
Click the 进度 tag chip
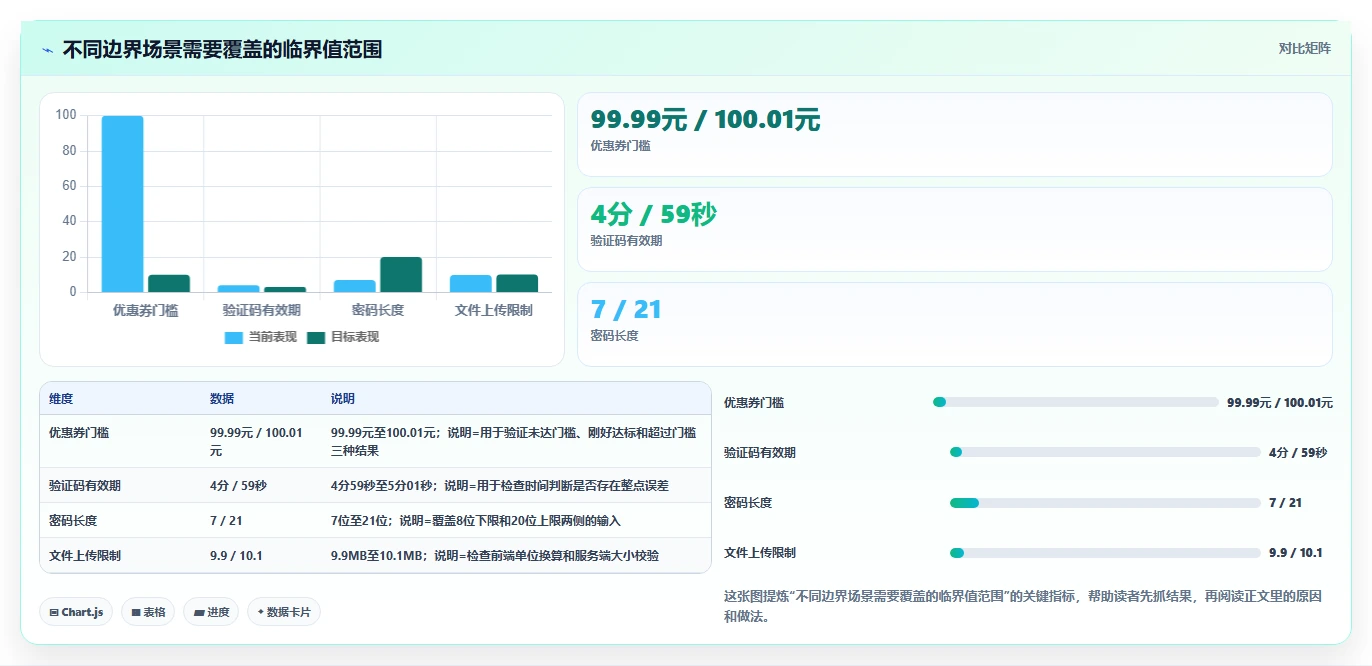tap(211, 612)
